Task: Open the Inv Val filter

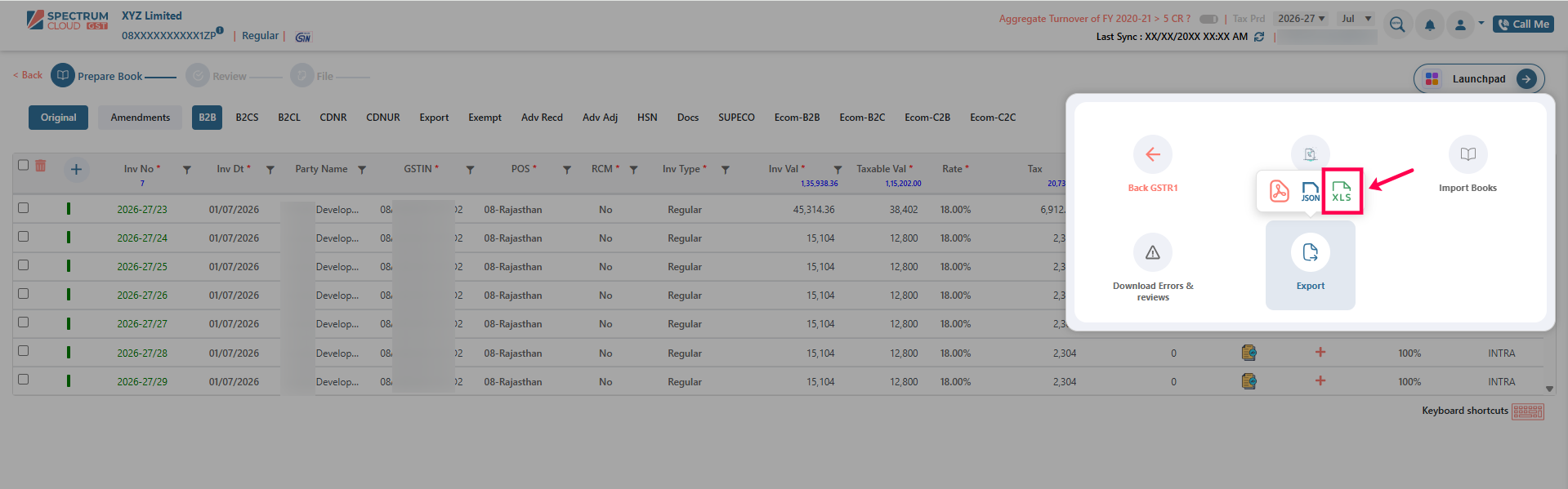Action: tap(838, 170)
